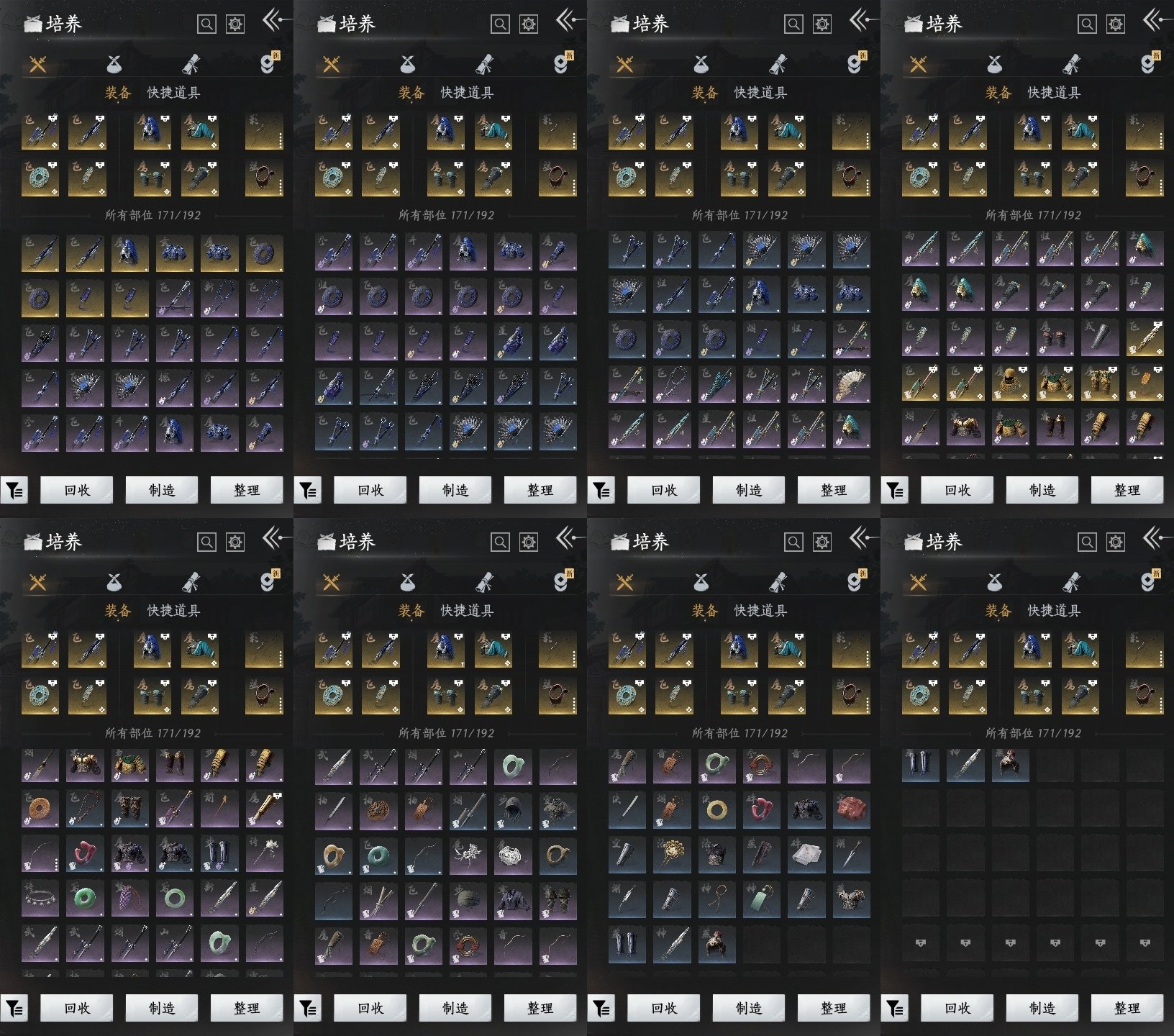The image size is (1174, 1036).
Task: Open the coin icon with new badge, top-left panel
Action: coord(269,63)
